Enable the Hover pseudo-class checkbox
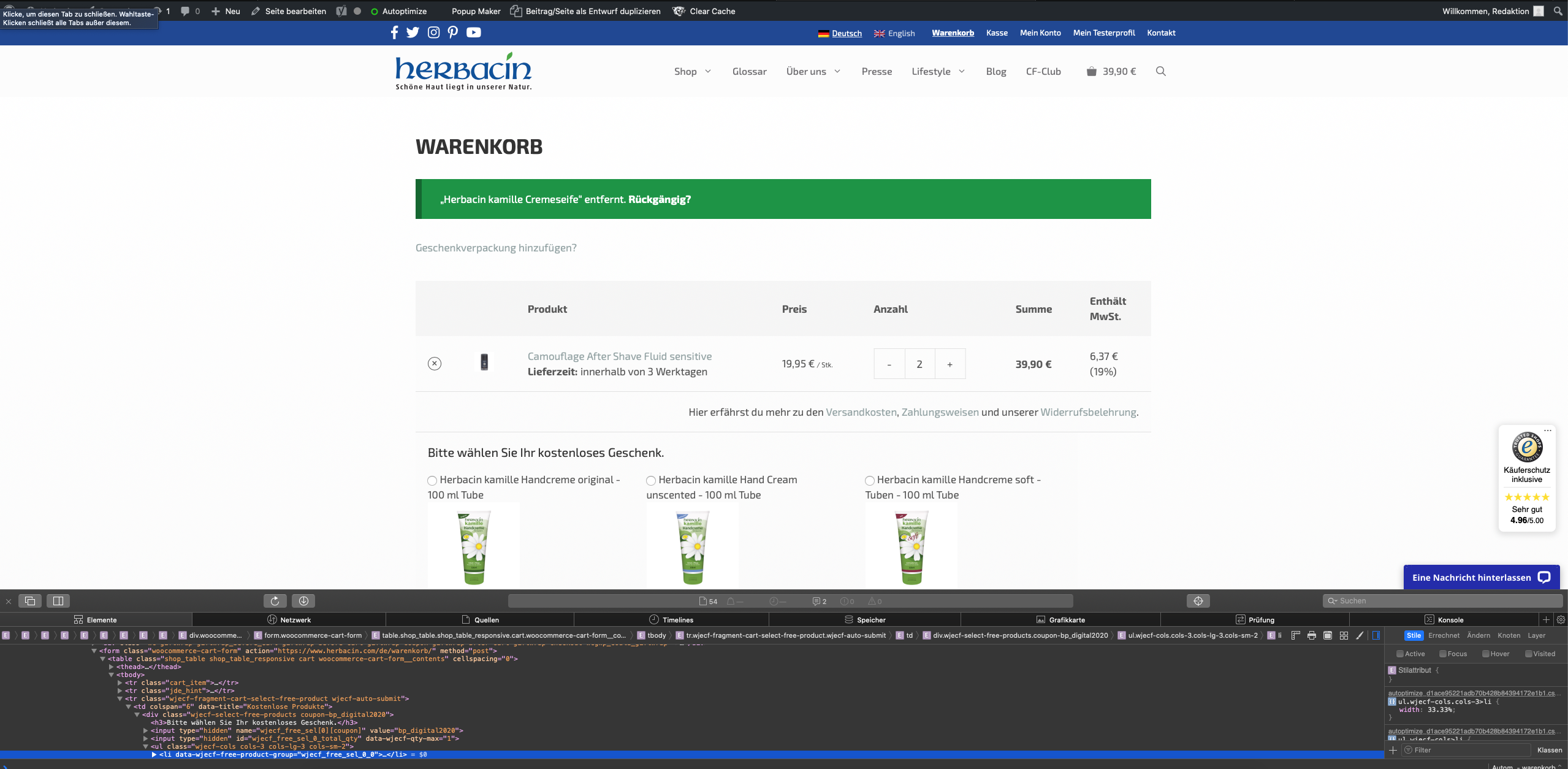The width and height of the screenshot is (1568, 769). pos(1486,654)
